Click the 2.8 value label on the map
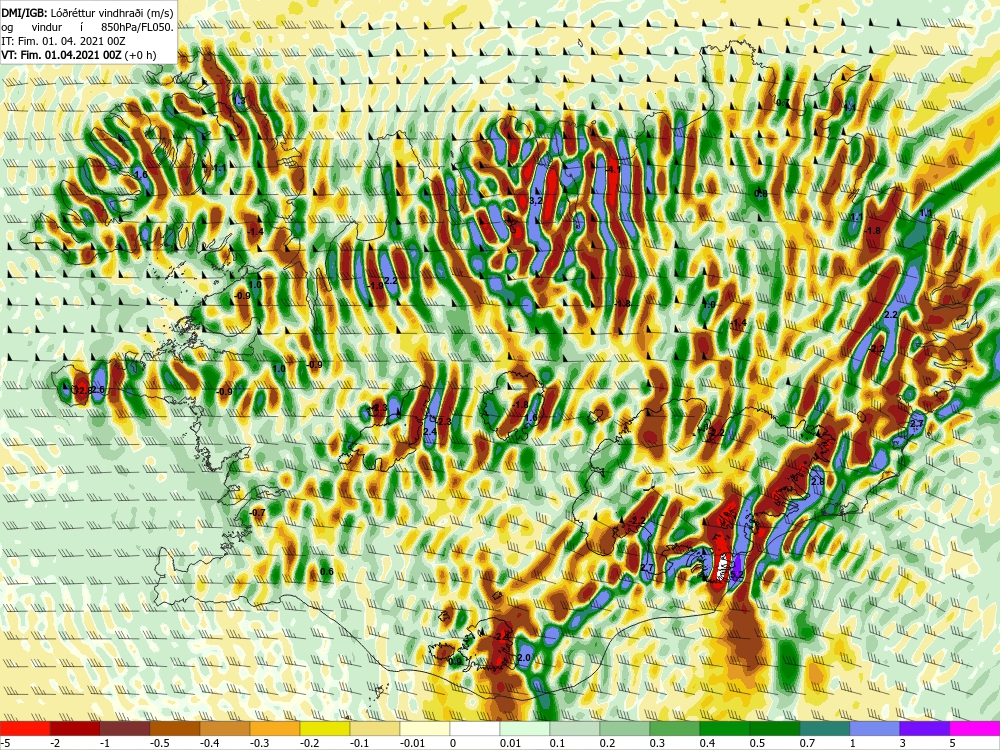 [x=818, y=482]
